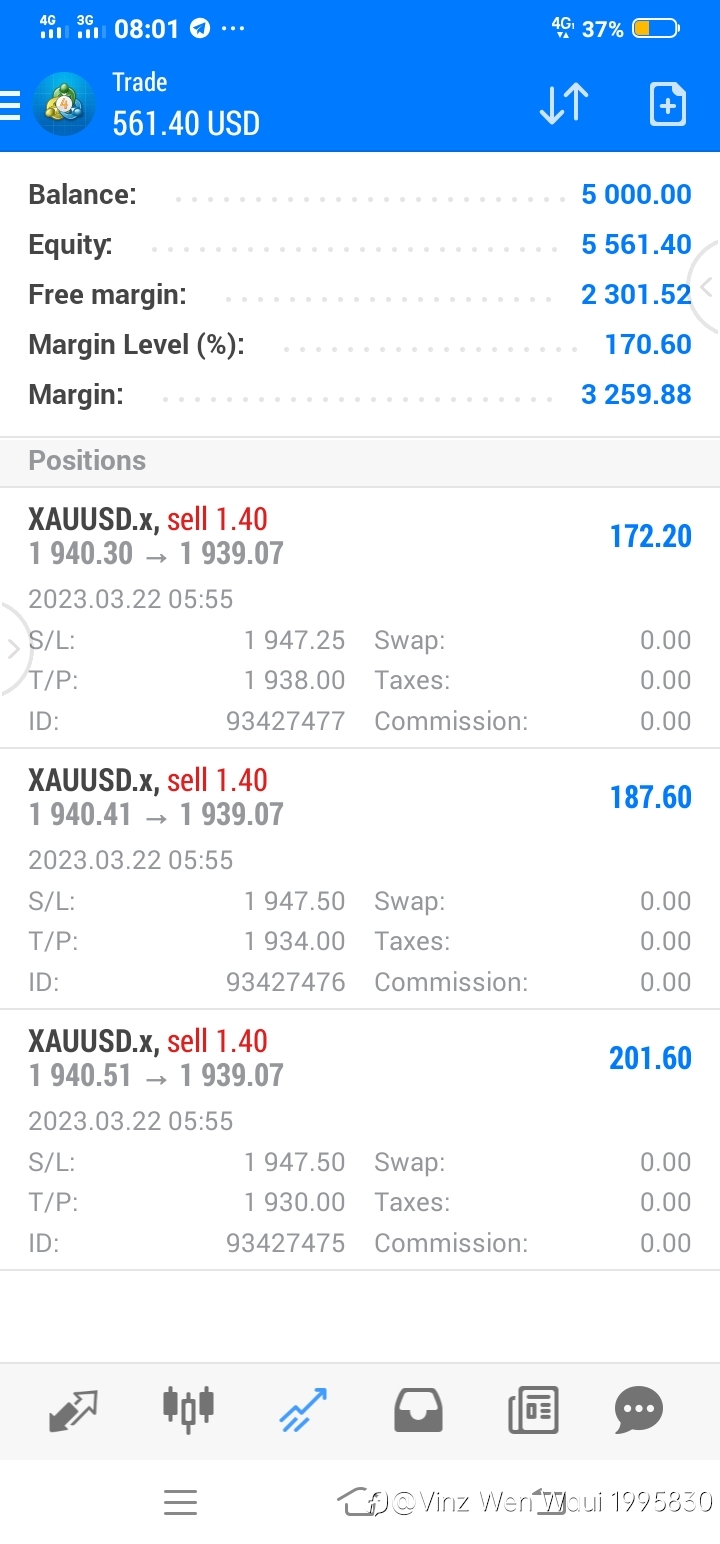Expand the left side chevron handle
Image resolution: width=720 pixels, height=1544 pixels.
(14, 649)
